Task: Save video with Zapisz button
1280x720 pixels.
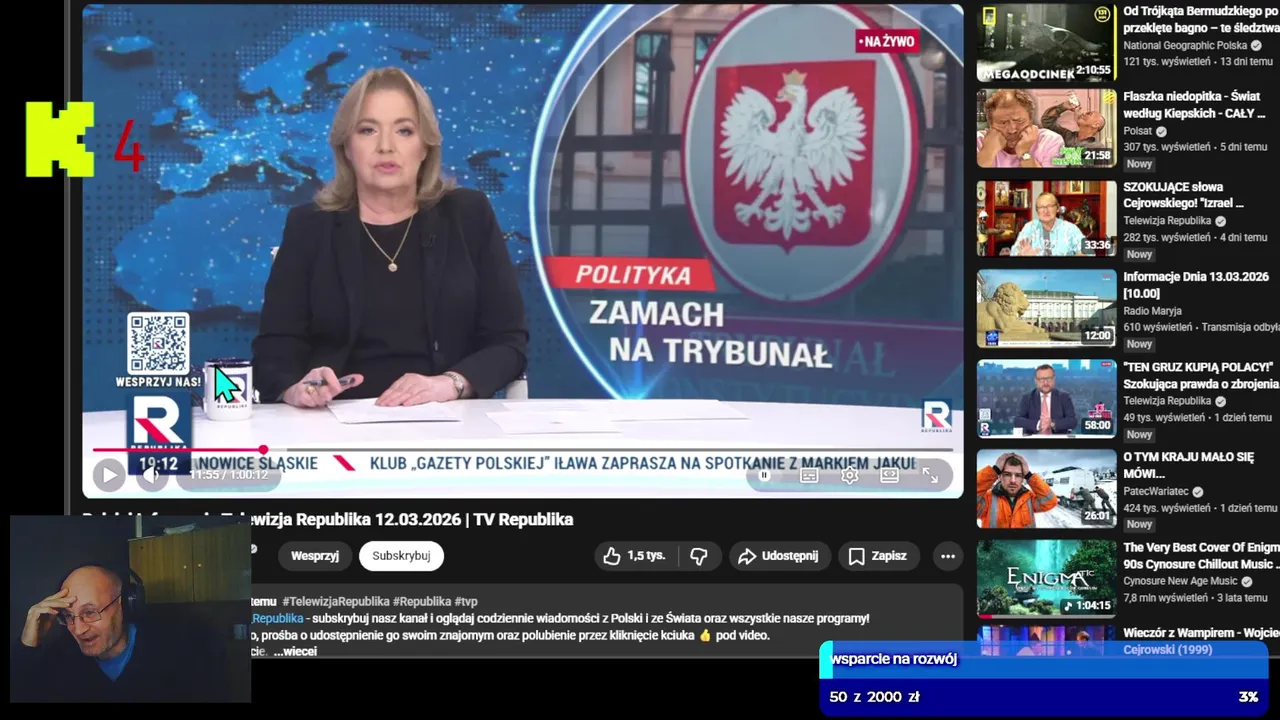Action: tap(877, 556)
